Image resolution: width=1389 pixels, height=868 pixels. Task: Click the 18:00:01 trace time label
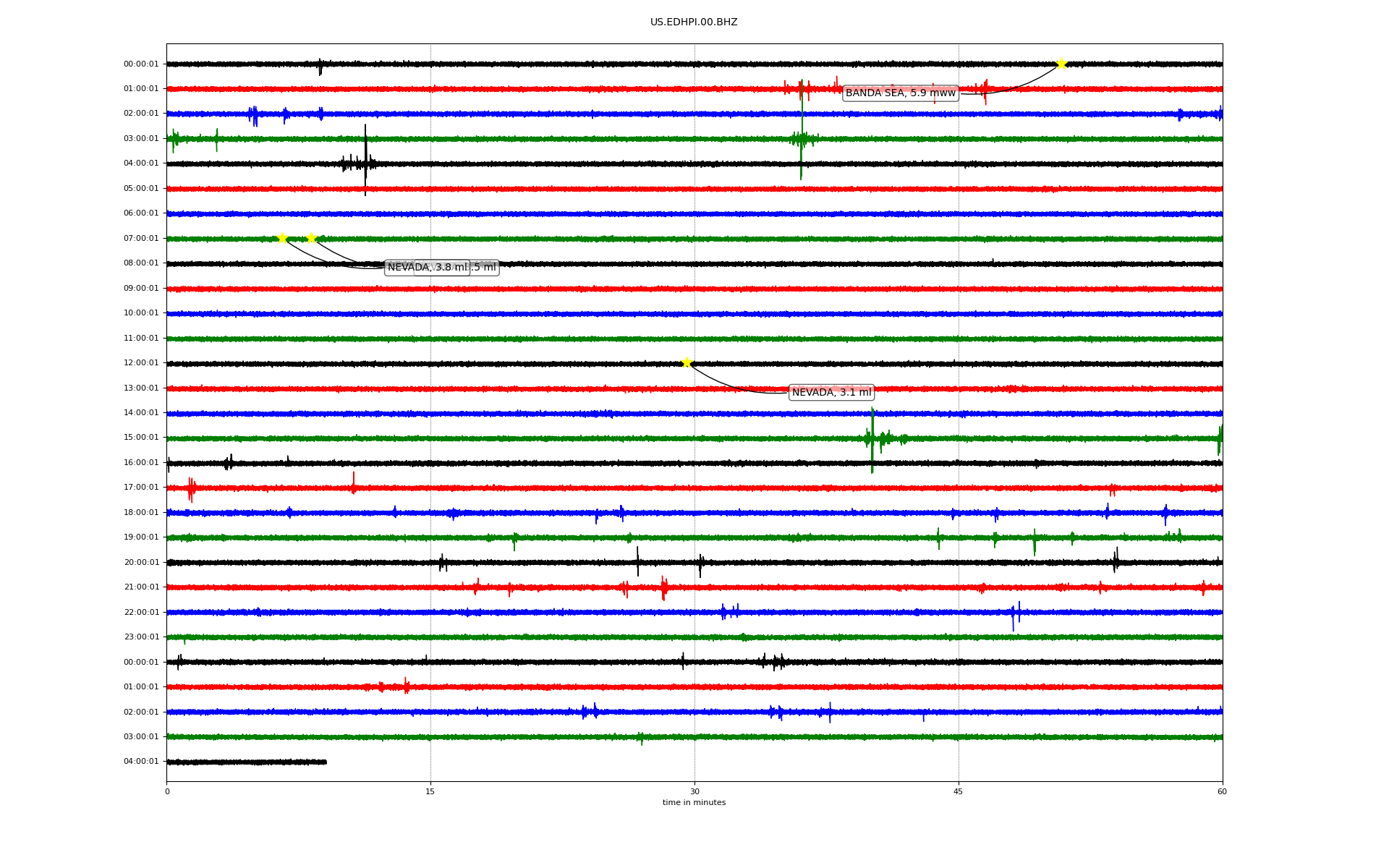(x=141, y=513)
